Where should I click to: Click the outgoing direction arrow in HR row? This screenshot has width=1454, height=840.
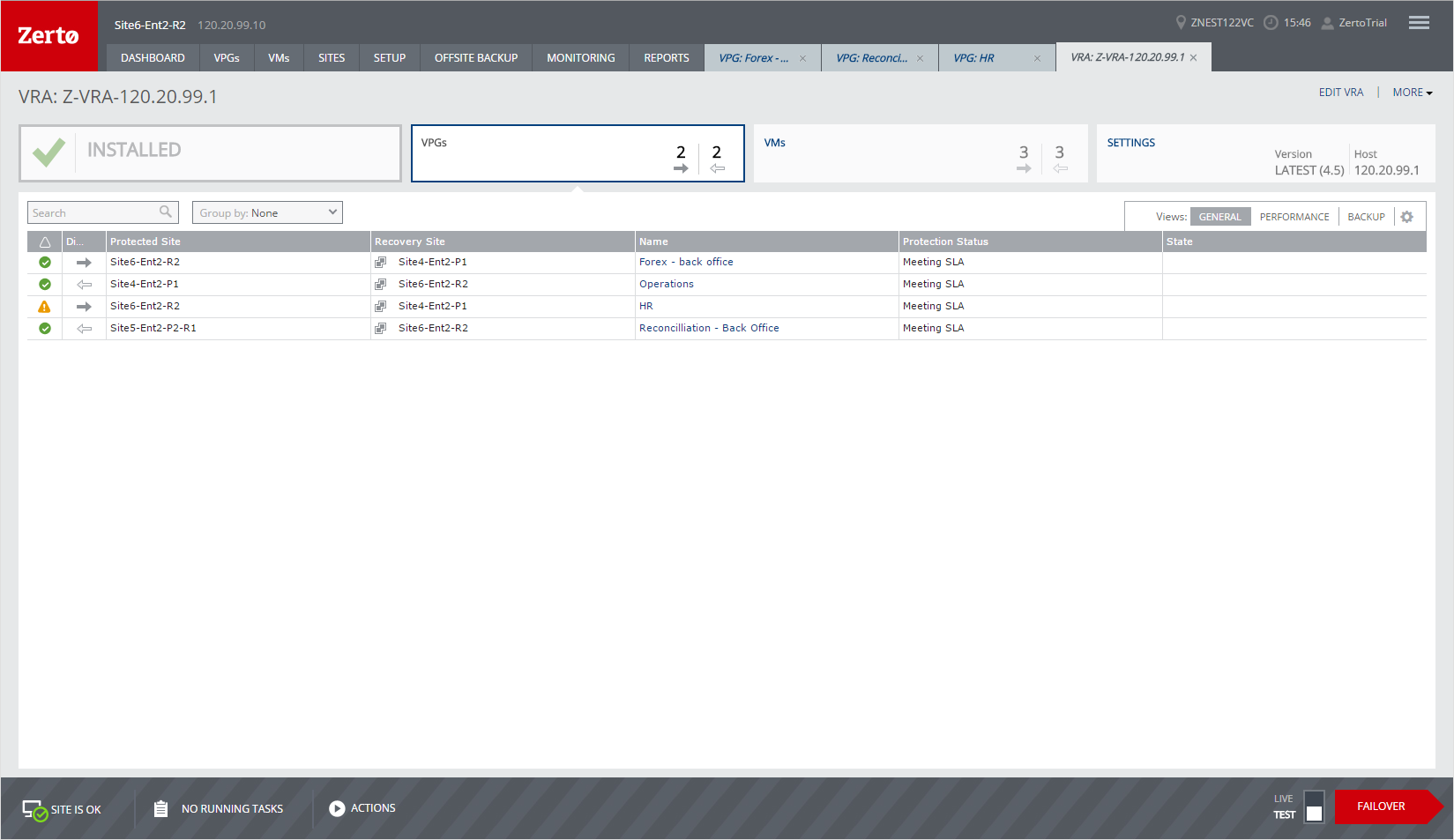coord(84,307)
